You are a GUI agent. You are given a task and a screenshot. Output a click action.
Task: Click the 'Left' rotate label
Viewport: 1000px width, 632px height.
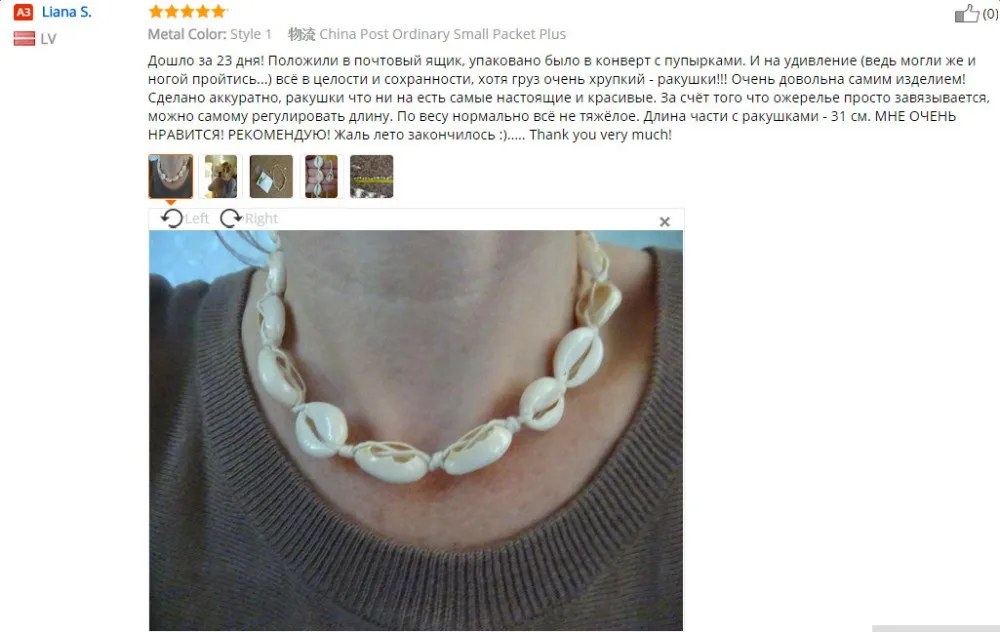pos(196,219)
